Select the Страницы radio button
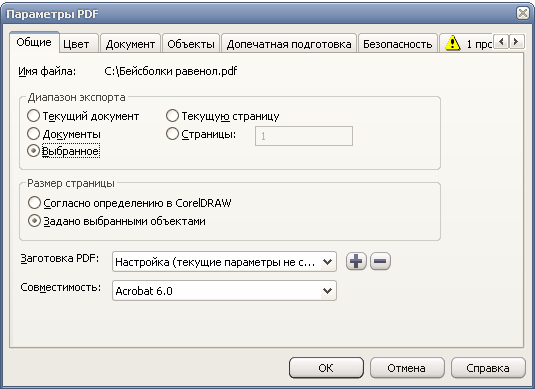The height and width of the screenshot is (389, 535). click(172, 134)
